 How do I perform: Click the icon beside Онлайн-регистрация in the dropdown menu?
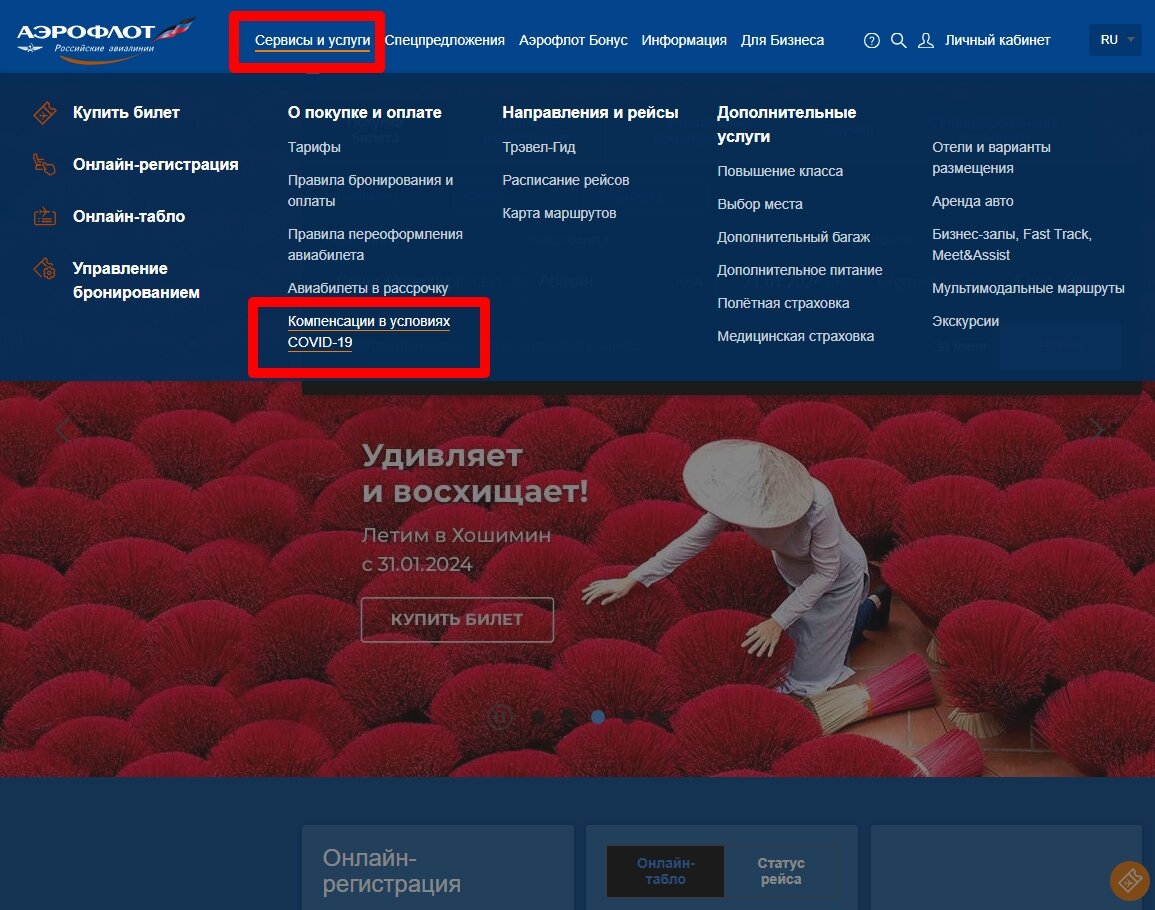(x=45, y=164)
